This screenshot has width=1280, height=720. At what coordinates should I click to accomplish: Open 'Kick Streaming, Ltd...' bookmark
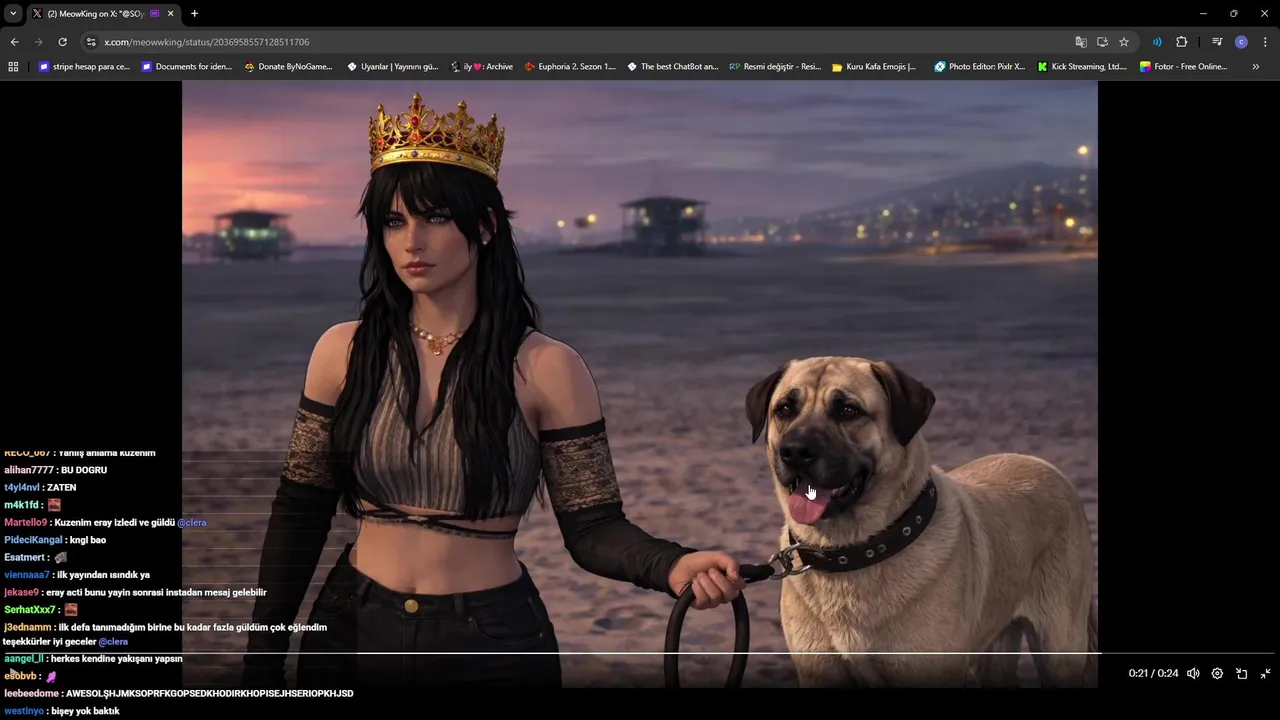pyautogui.click(x=1082, y=67)
